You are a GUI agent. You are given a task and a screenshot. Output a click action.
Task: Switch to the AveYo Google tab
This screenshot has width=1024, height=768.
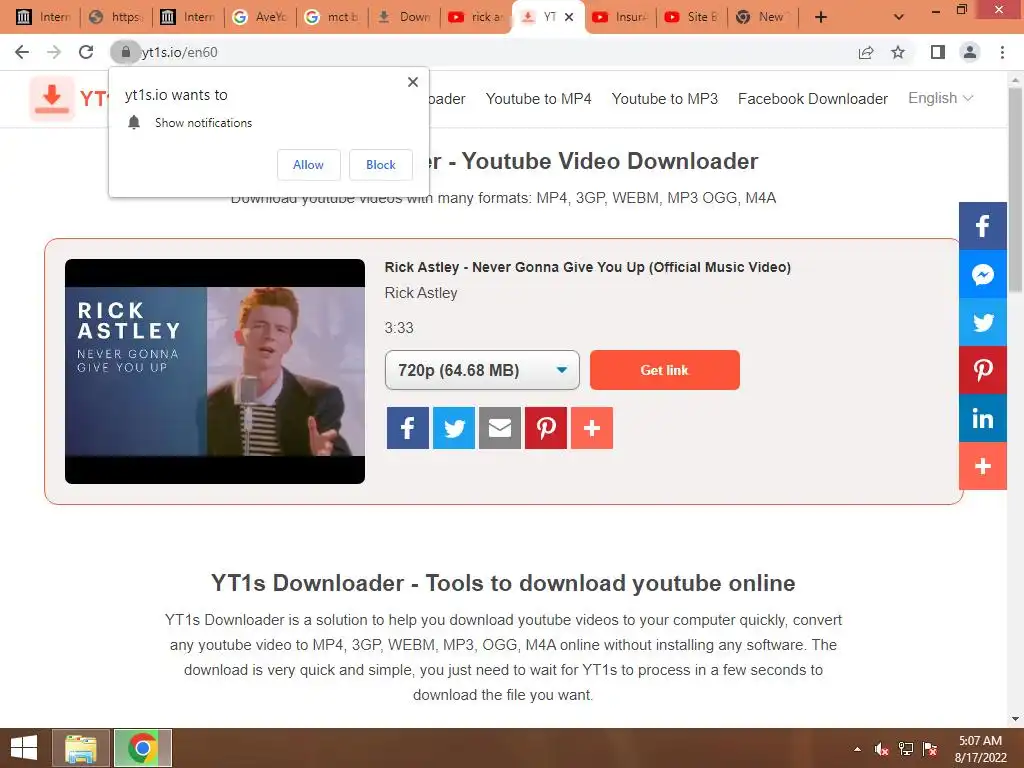pos(260,17)
